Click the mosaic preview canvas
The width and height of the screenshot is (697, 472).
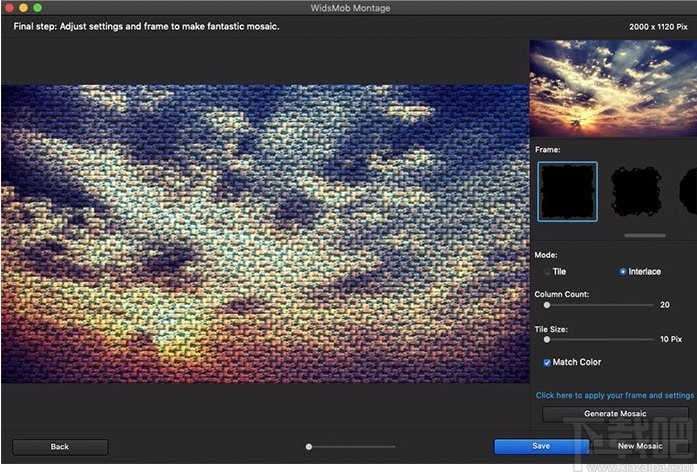265,233
